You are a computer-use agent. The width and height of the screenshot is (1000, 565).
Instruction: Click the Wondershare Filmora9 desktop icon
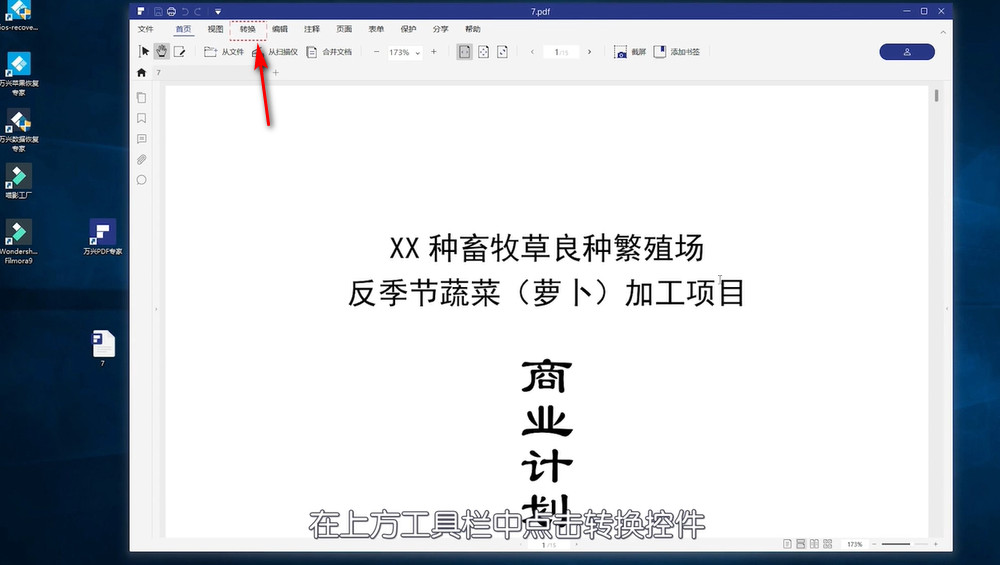(x=18, y=242)
